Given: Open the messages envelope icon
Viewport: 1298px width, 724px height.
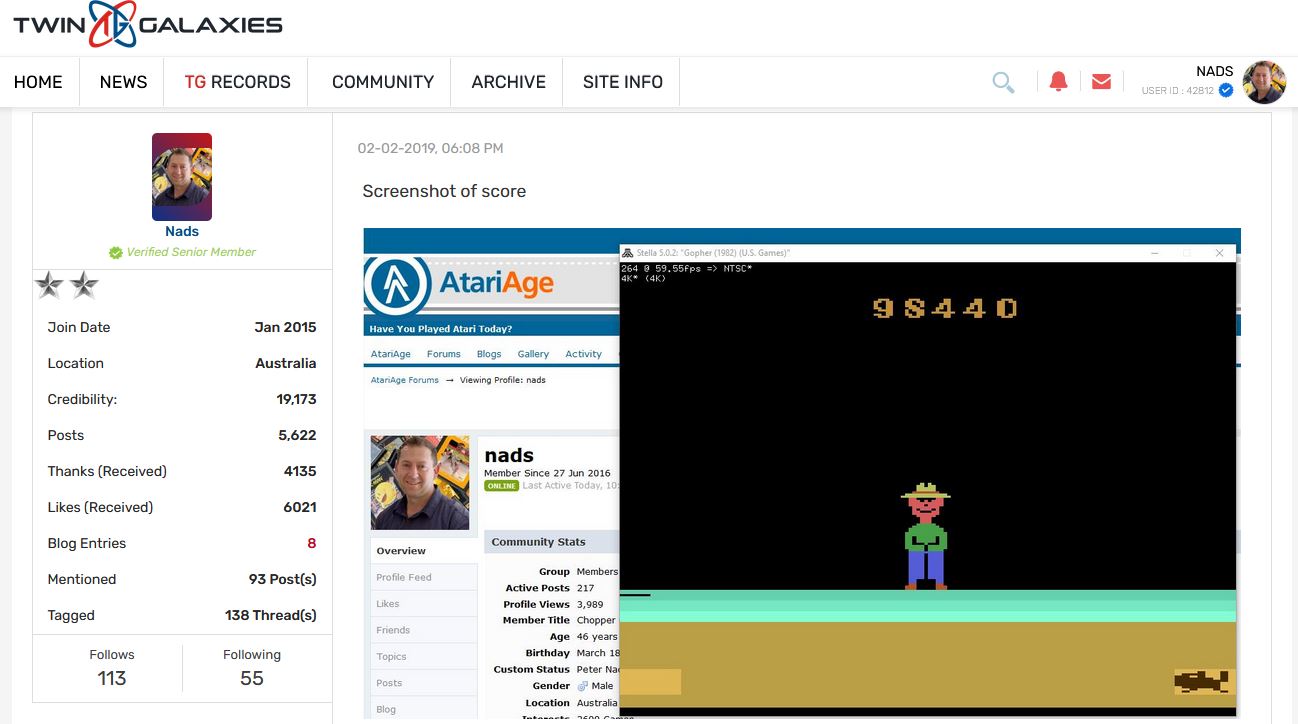Looking at the screenshot, I should click(x=1101, y=82).
